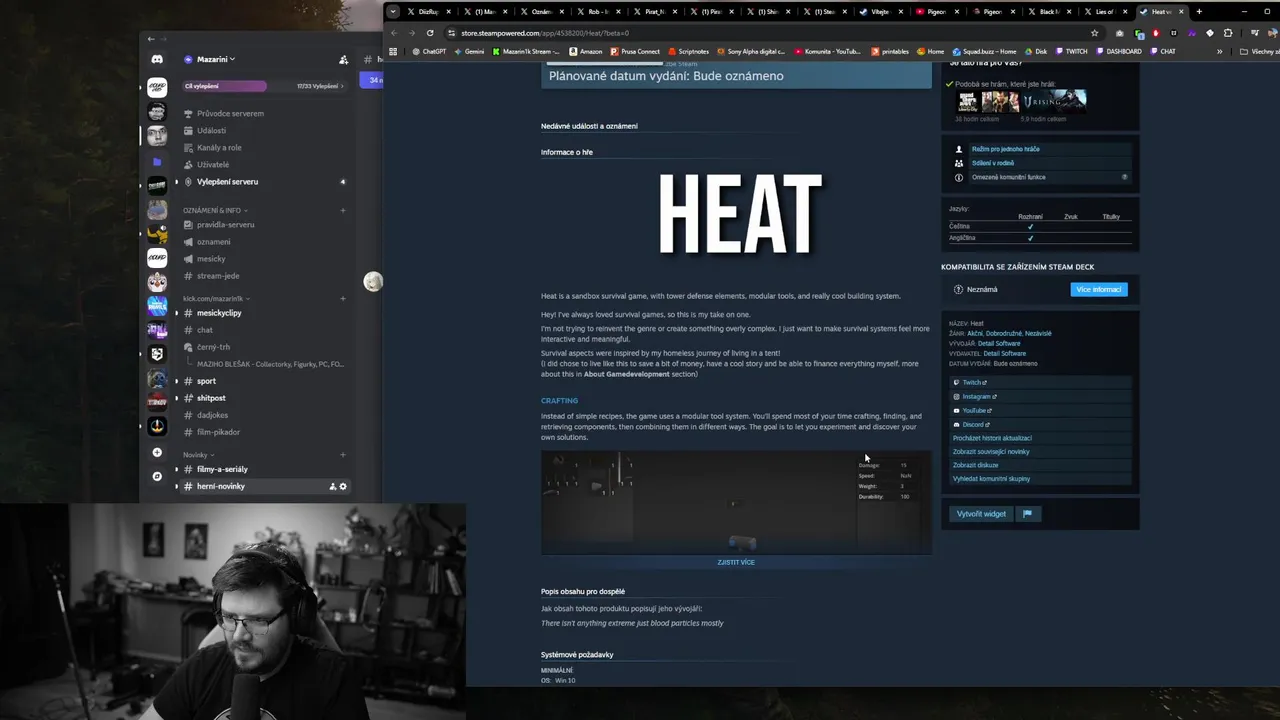Open TWITCH bookmark
1280x720 pixels.
pos(1070,51)
